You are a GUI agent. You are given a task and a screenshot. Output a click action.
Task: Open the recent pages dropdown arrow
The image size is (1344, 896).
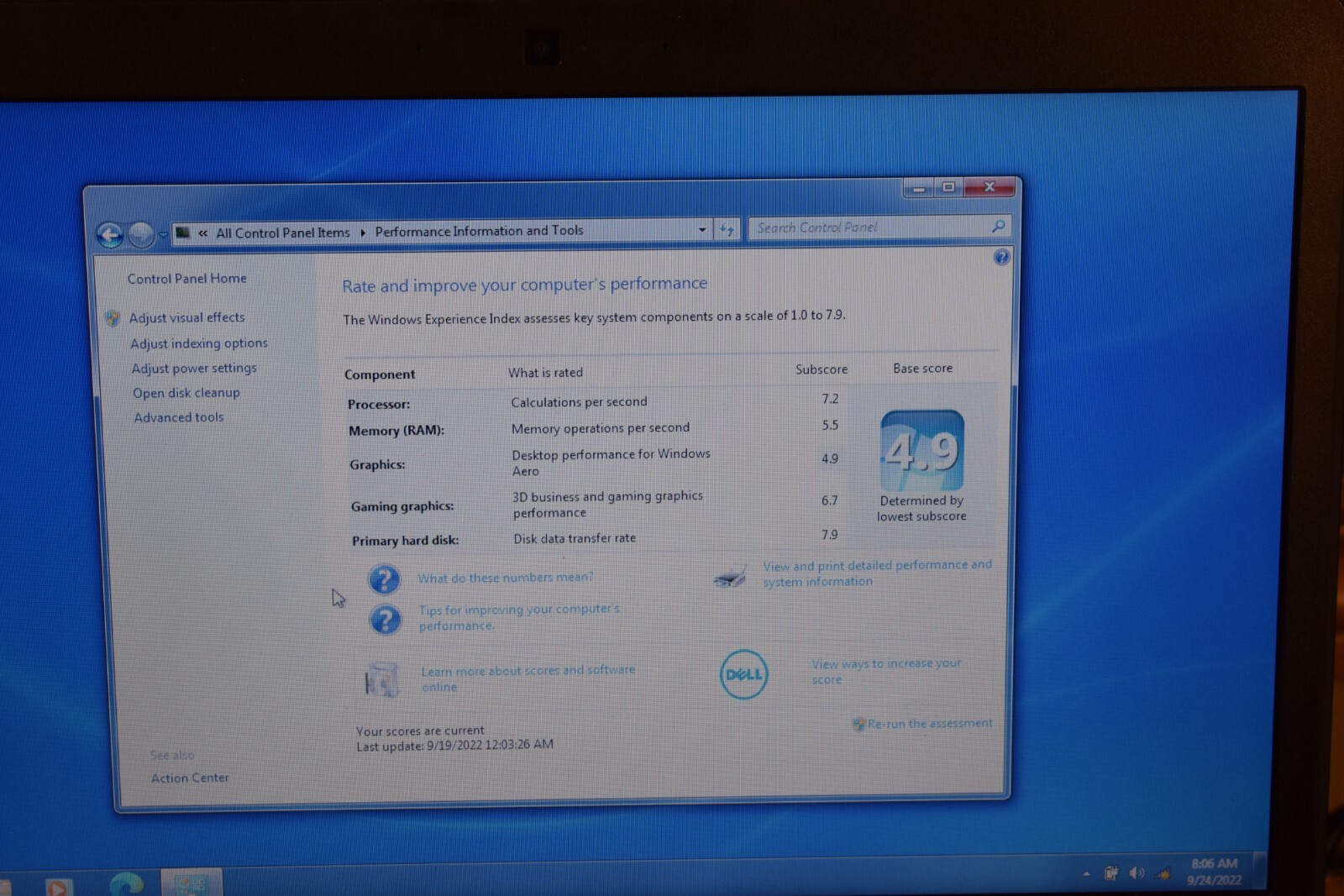click(x=163, y=235)
